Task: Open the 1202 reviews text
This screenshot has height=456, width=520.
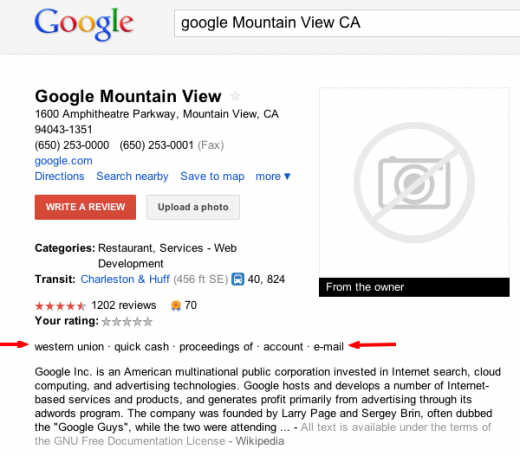Action: pyautogui.click(x=124, y=305)
